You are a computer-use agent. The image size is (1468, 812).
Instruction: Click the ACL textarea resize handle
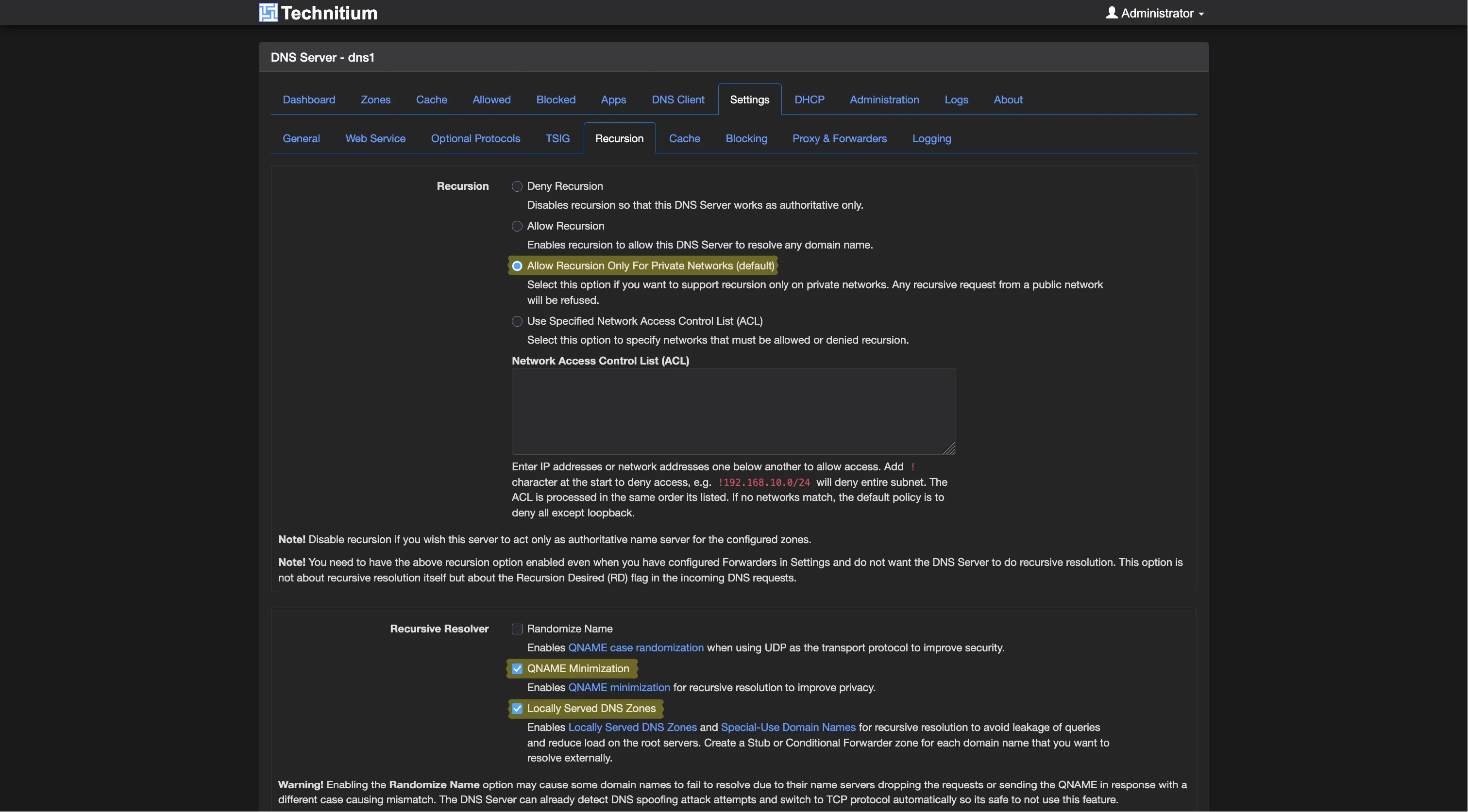(949, 448)
